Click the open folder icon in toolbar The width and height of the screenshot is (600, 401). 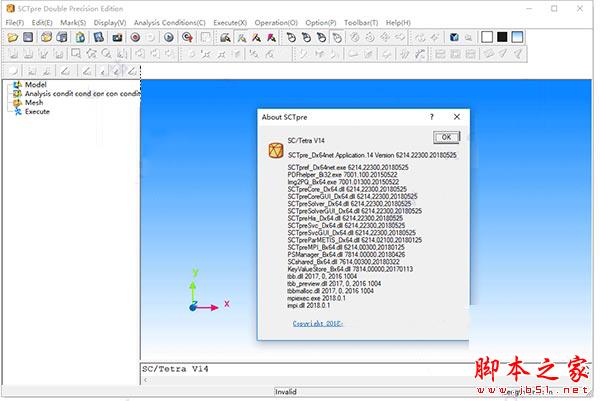[13, 37]
